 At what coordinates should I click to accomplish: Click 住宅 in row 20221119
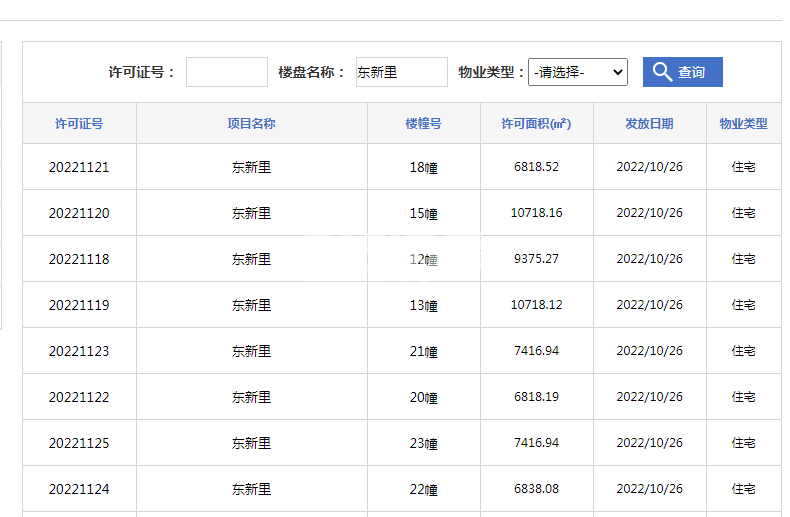point(743,305)
